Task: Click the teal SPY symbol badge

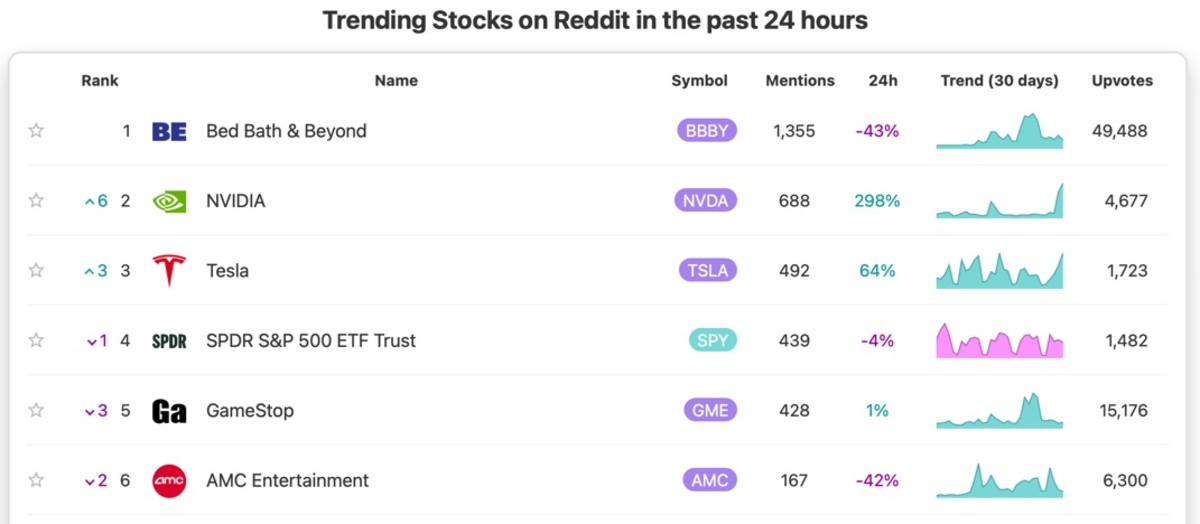Action: click(x=712, y=341)
